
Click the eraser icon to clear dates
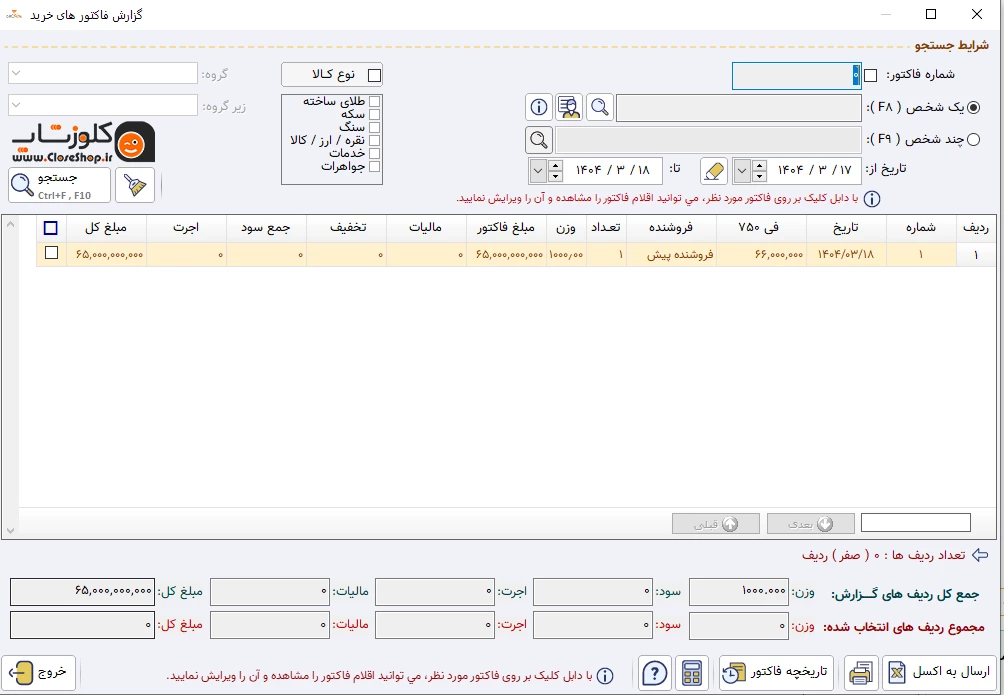pyautogui.click(x=713, y=171)
